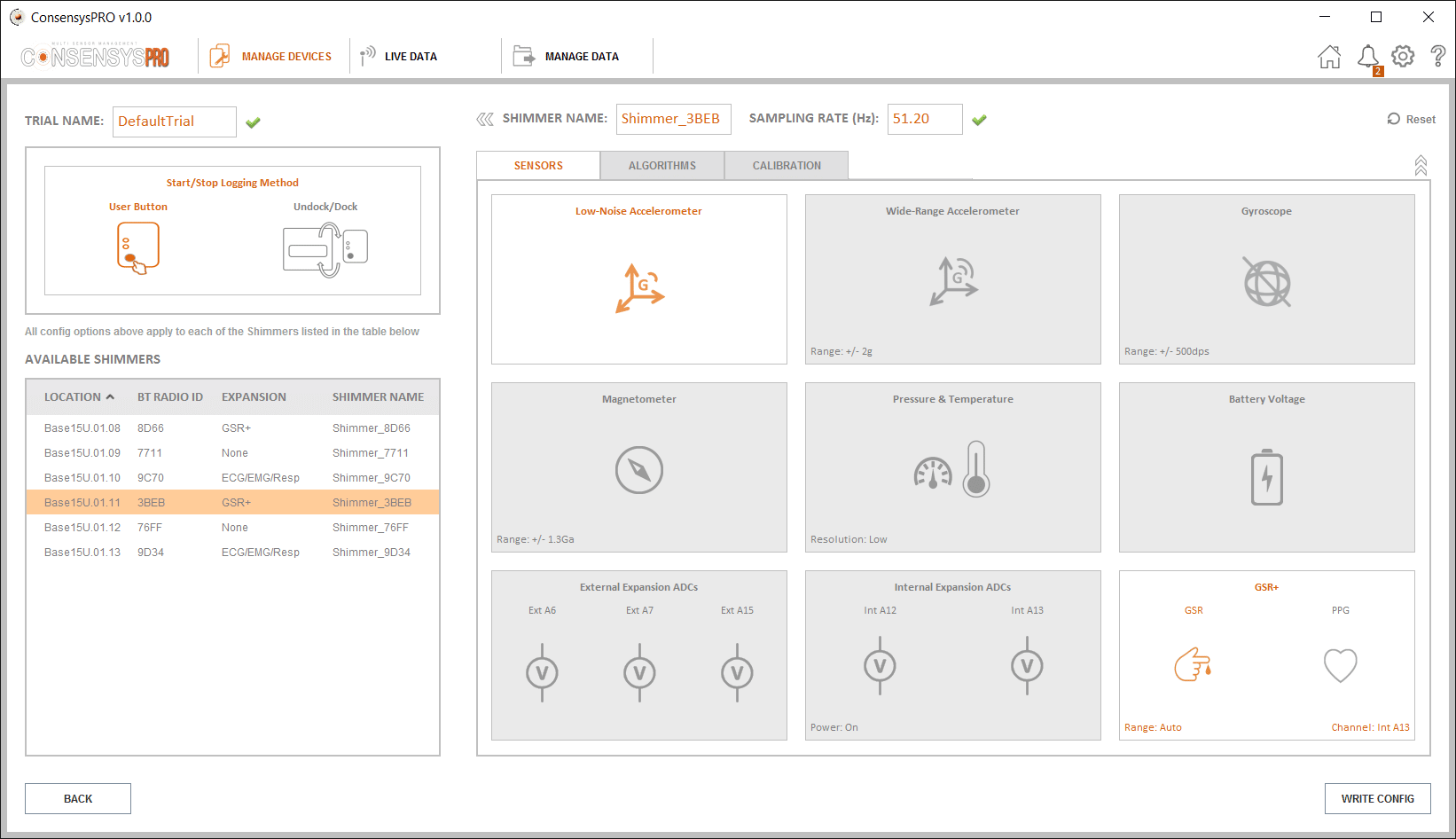Edit the Trial Name field
The width and height of the screenshot is (1456, 839).
[x=175, y=122]
